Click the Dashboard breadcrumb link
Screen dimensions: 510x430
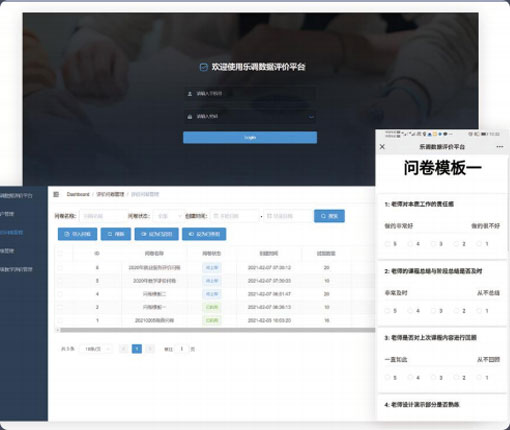click(x=78, y=194)
